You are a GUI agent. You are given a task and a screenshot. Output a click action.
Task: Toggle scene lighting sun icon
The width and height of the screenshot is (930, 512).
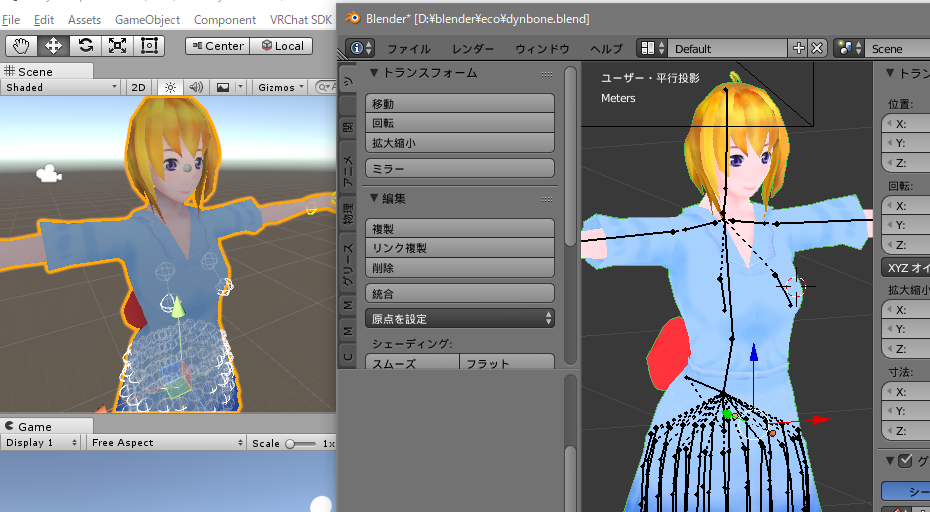tap(170, 87)
